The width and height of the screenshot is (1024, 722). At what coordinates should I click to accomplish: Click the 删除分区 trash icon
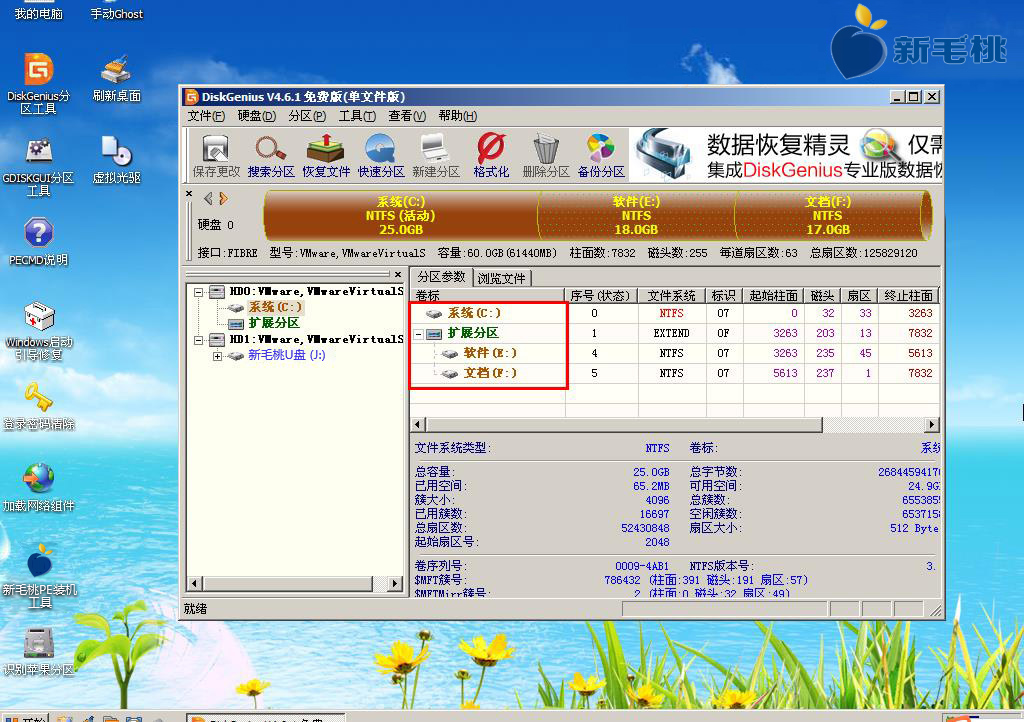point(546,156)
